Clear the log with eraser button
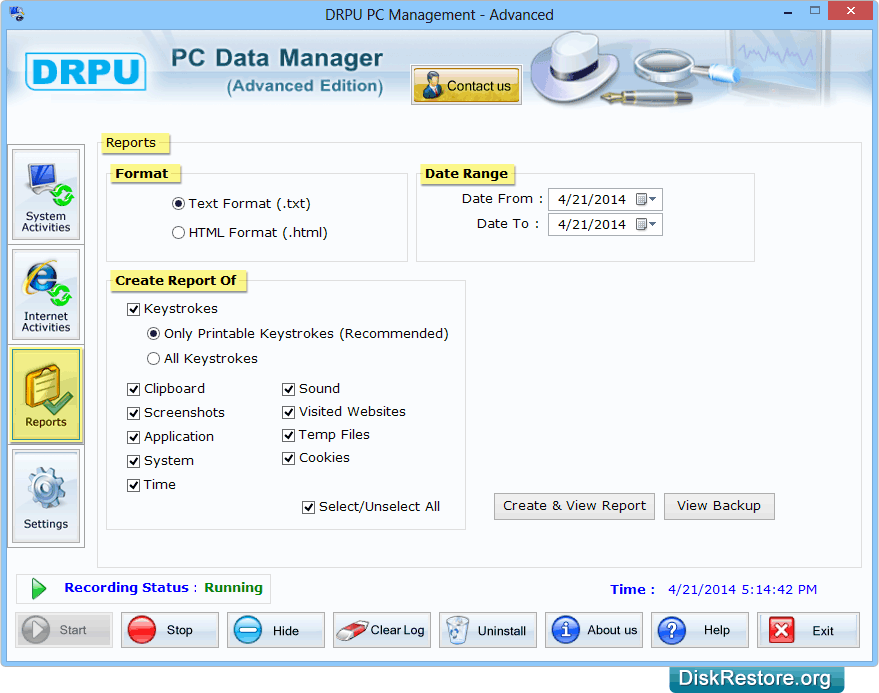879x693 pixels. point(382,630)
